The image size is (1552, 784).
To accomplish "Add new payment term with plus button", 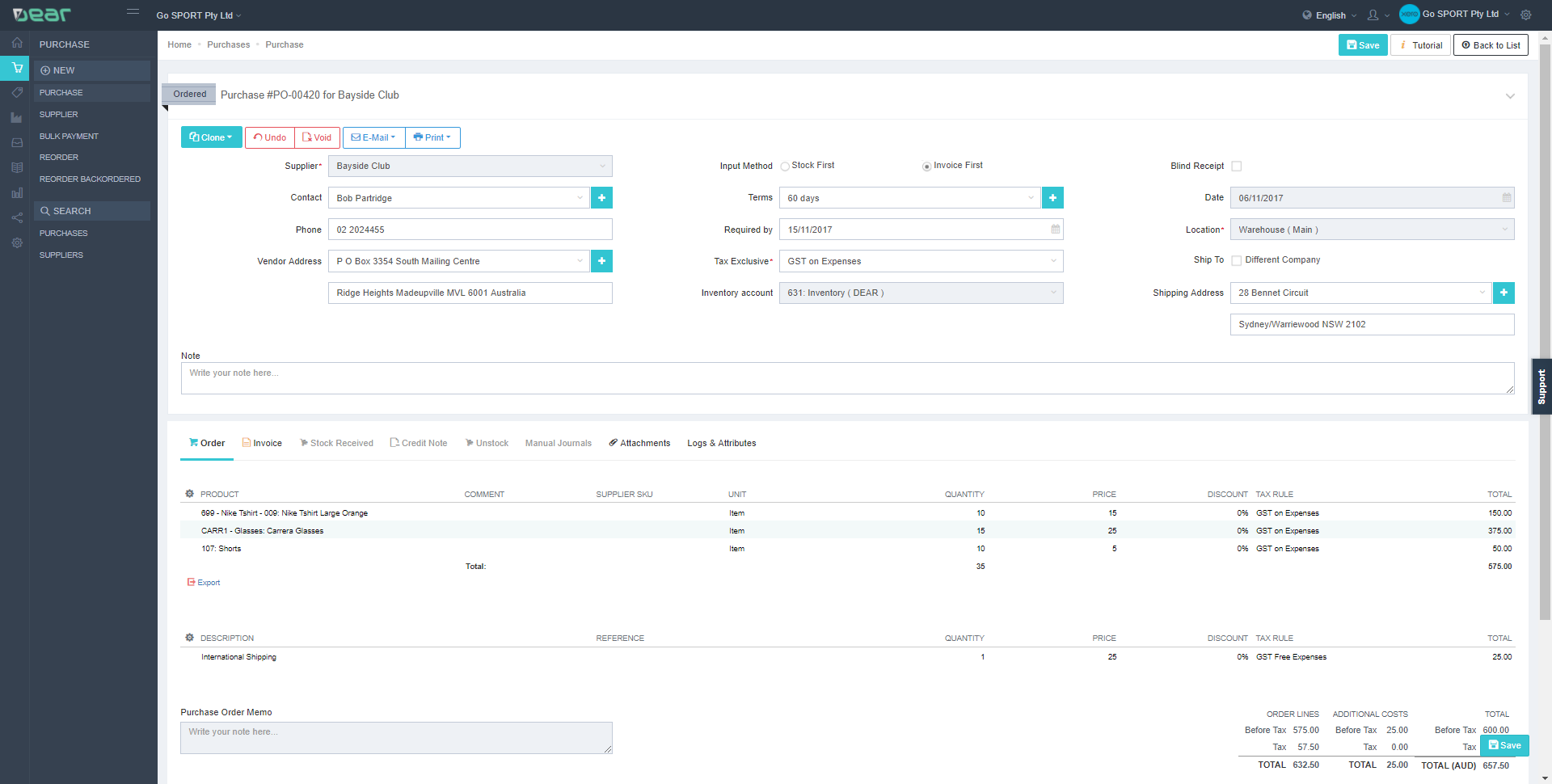I will pos(1052,198).
